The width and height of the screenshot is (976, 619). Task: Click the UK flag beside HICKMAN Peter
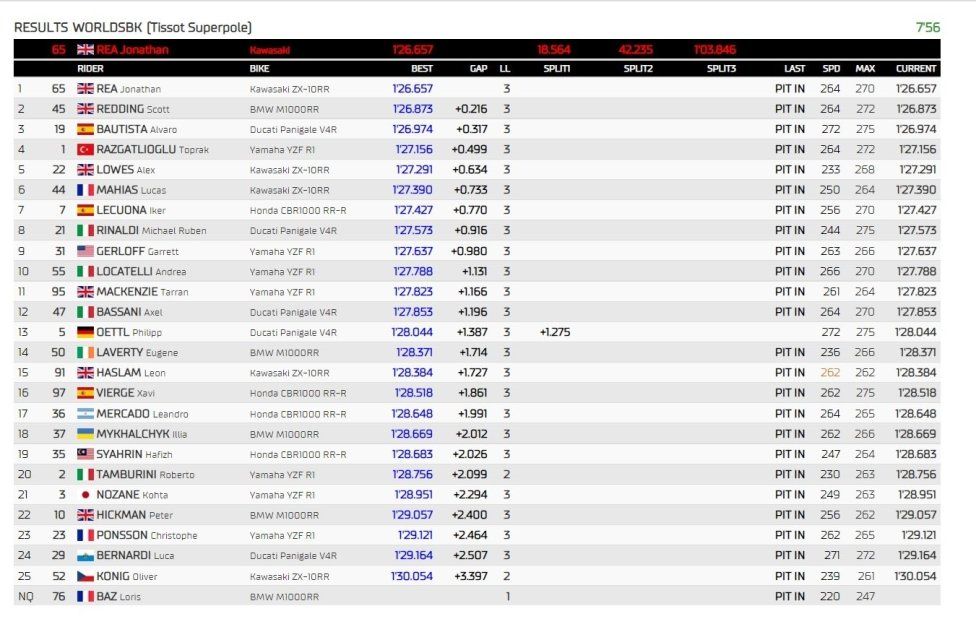[85, 515]
